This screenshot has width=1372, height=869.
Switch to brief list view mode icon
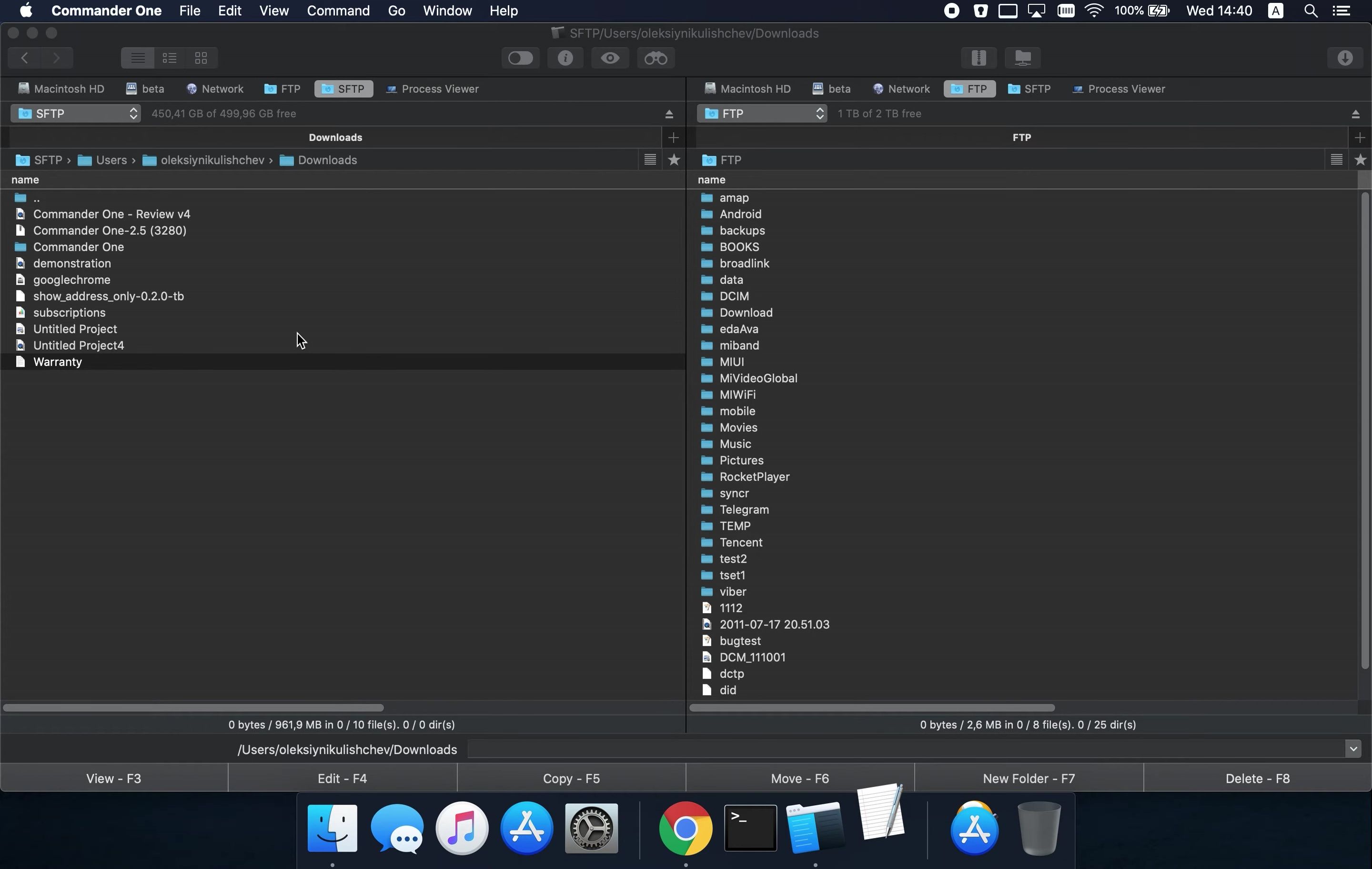(169, 58)
